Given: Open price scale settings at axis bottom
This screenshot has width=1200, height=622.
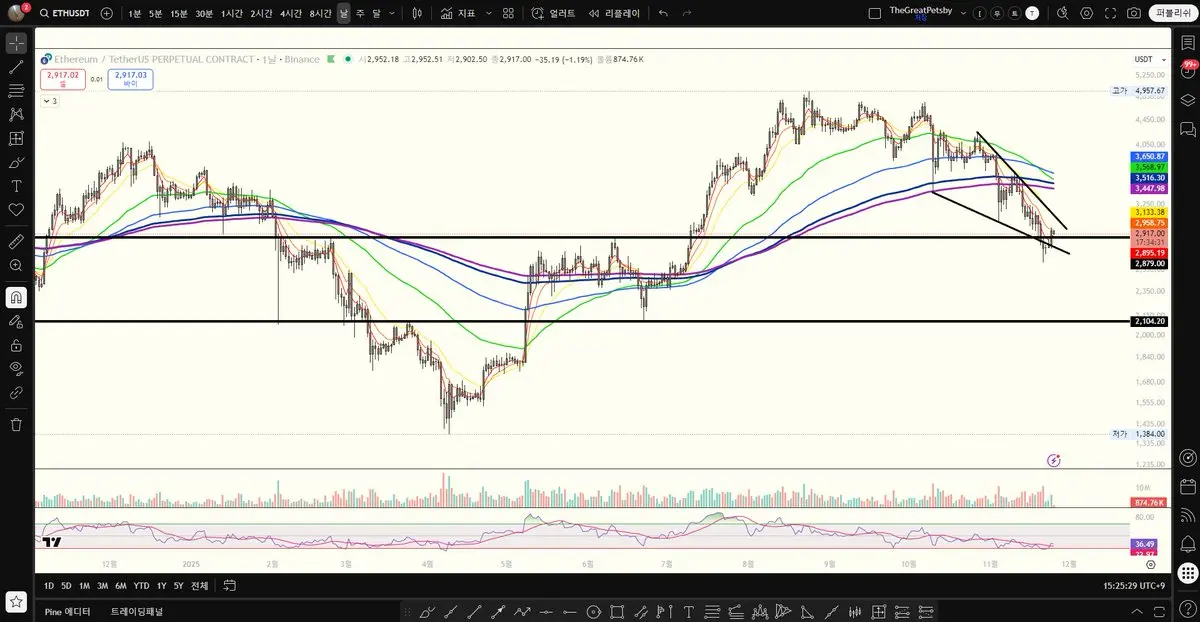Looking at the screenshot, I should [1151, 564].
